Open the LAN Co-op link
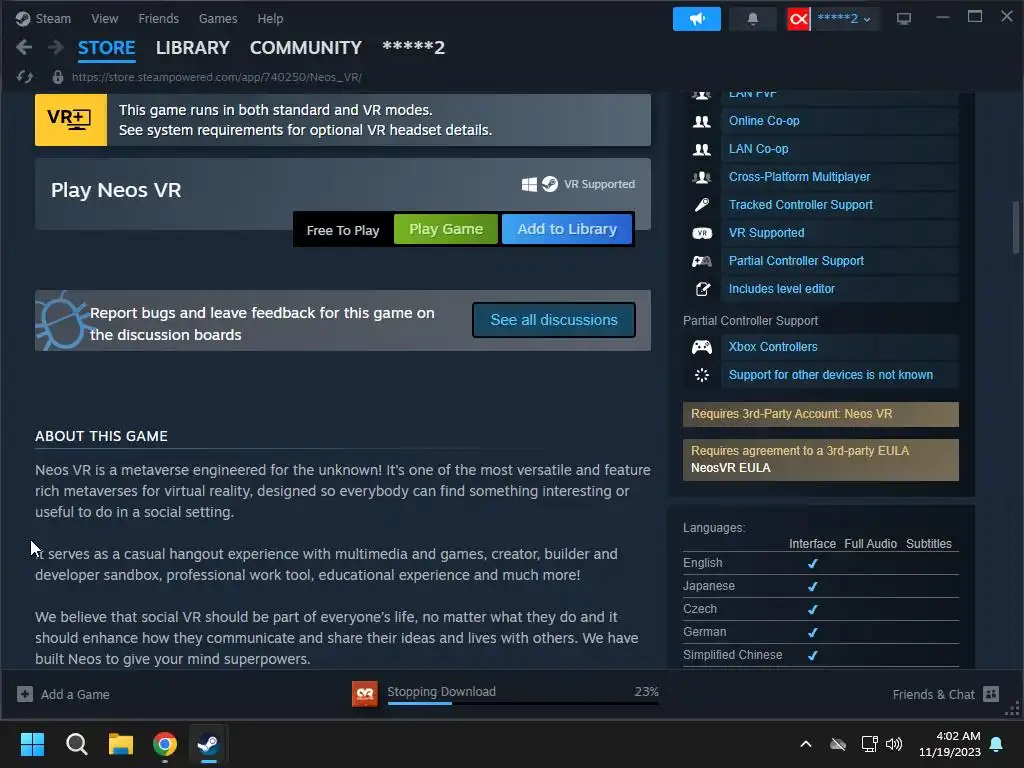Image resolution: width=1024 pixels, height=768 pixels. (x=758, y=149)
